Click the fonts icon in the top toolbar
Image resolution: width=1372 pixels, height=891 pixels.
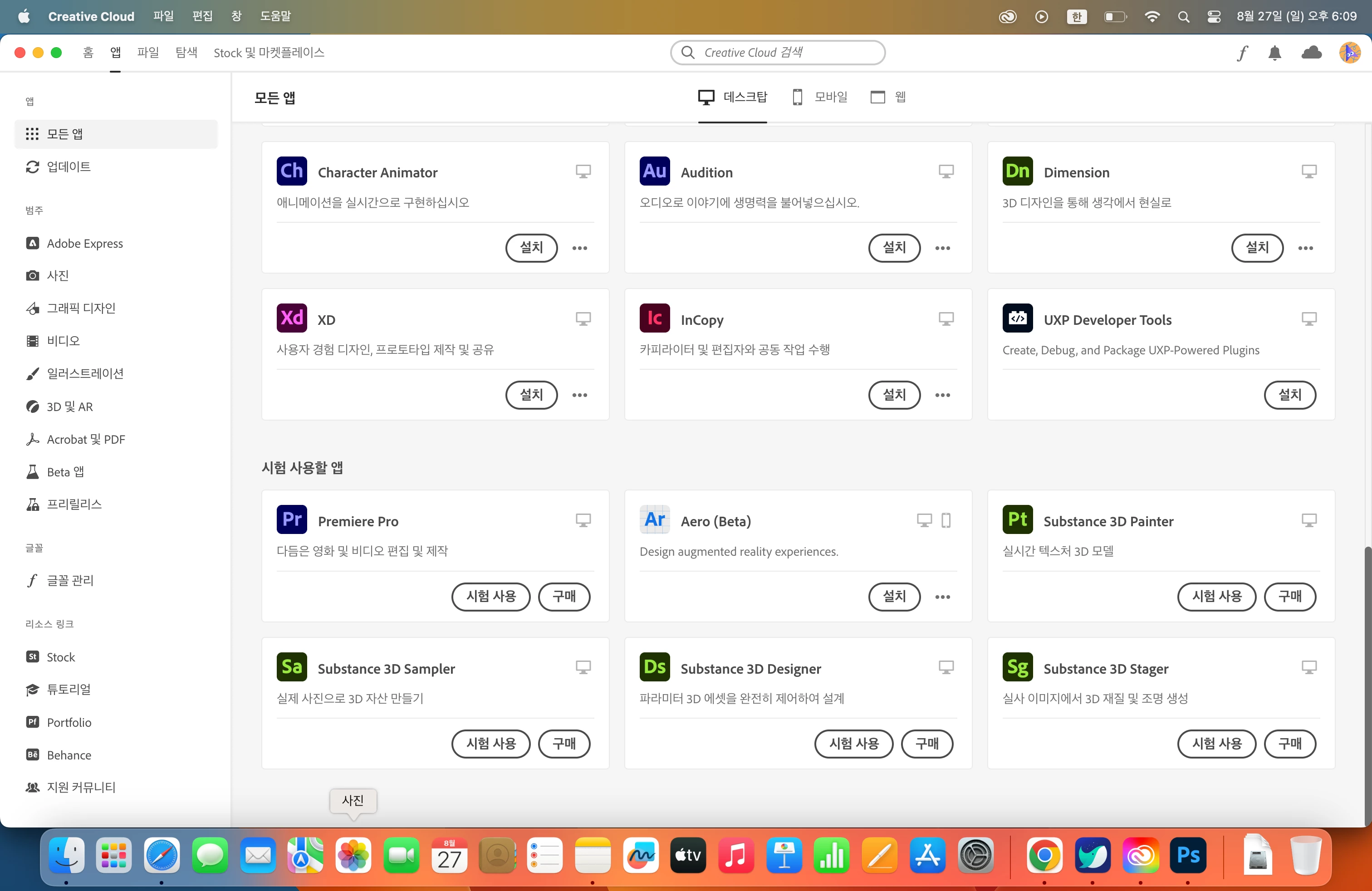point(1242,53)
